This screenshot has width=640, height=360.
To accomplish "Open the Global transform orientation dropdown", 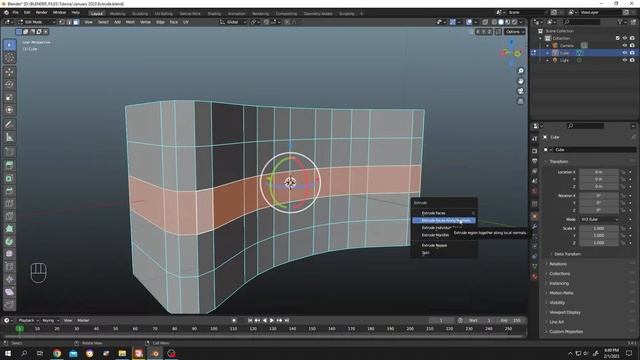I will tap(233, 22).
